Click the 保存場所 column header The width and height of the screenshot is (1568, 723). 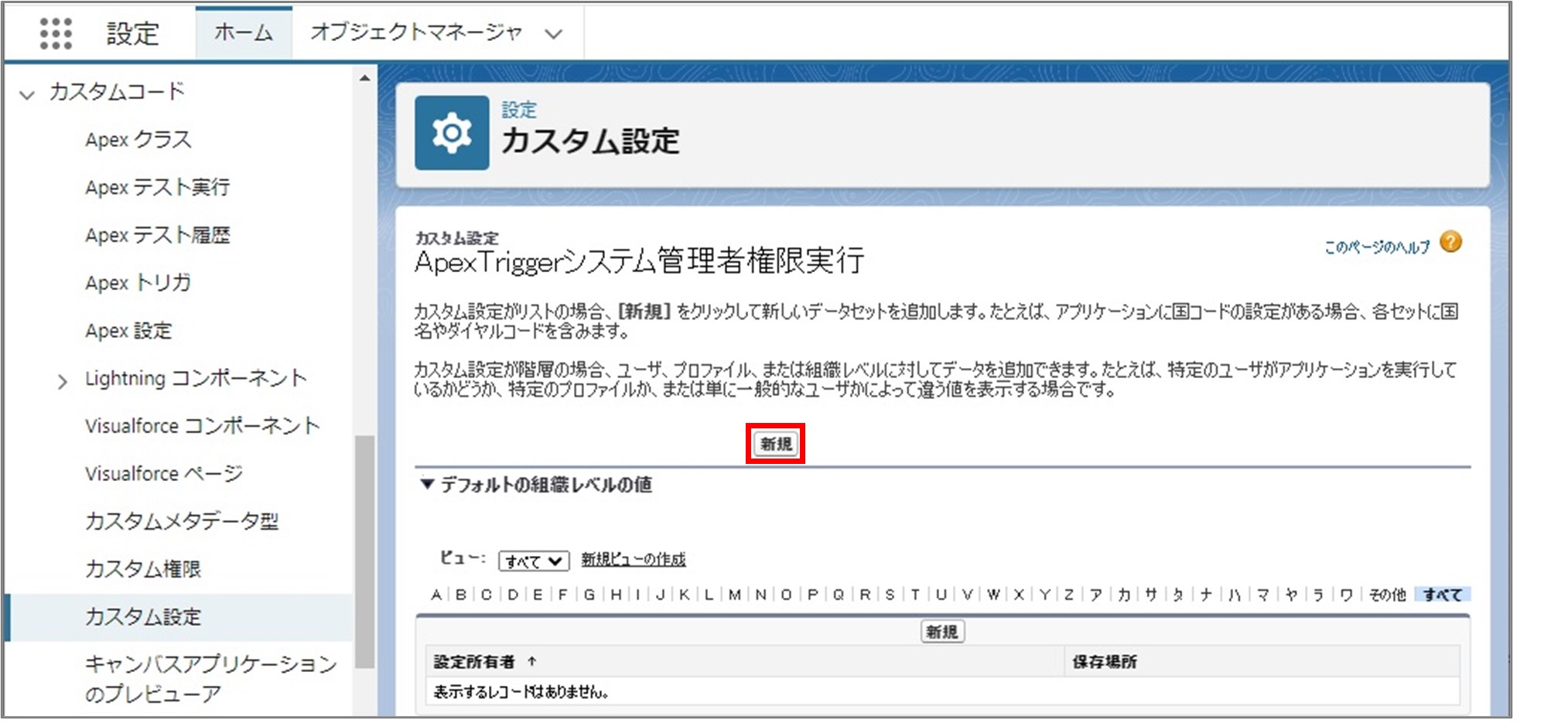1105,662
